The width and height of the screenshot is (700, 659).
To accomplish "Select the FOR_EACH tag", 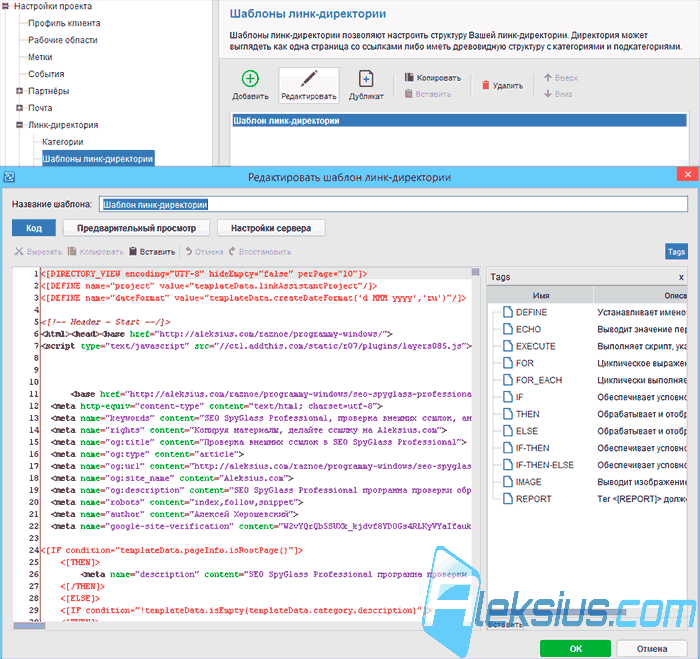I will (538, 380).
